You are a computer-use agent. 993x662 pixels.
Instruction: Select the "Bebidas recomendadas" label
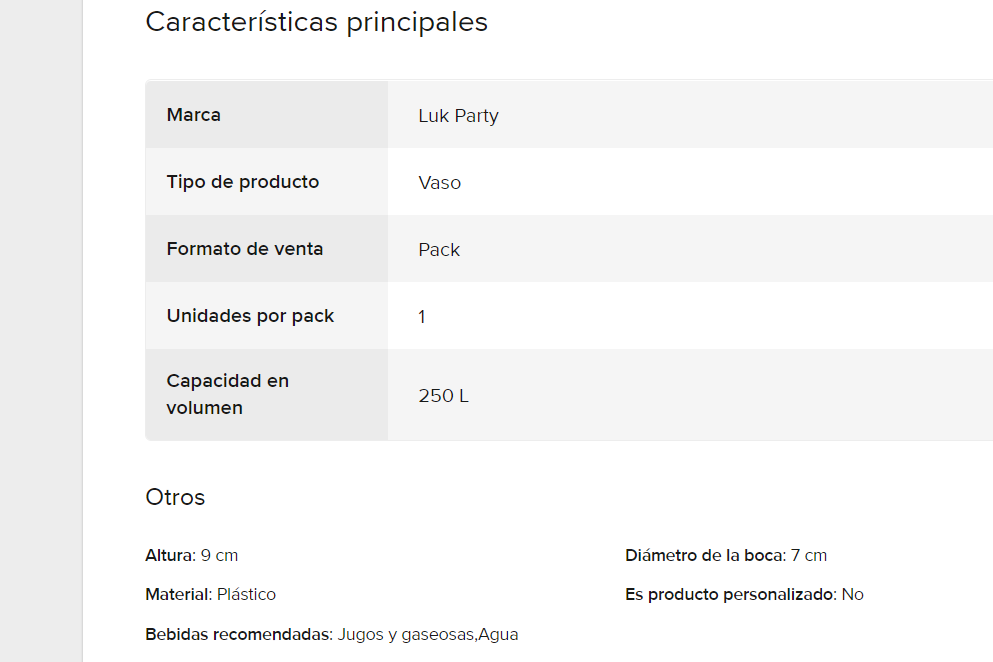click(x=238, y=634)
